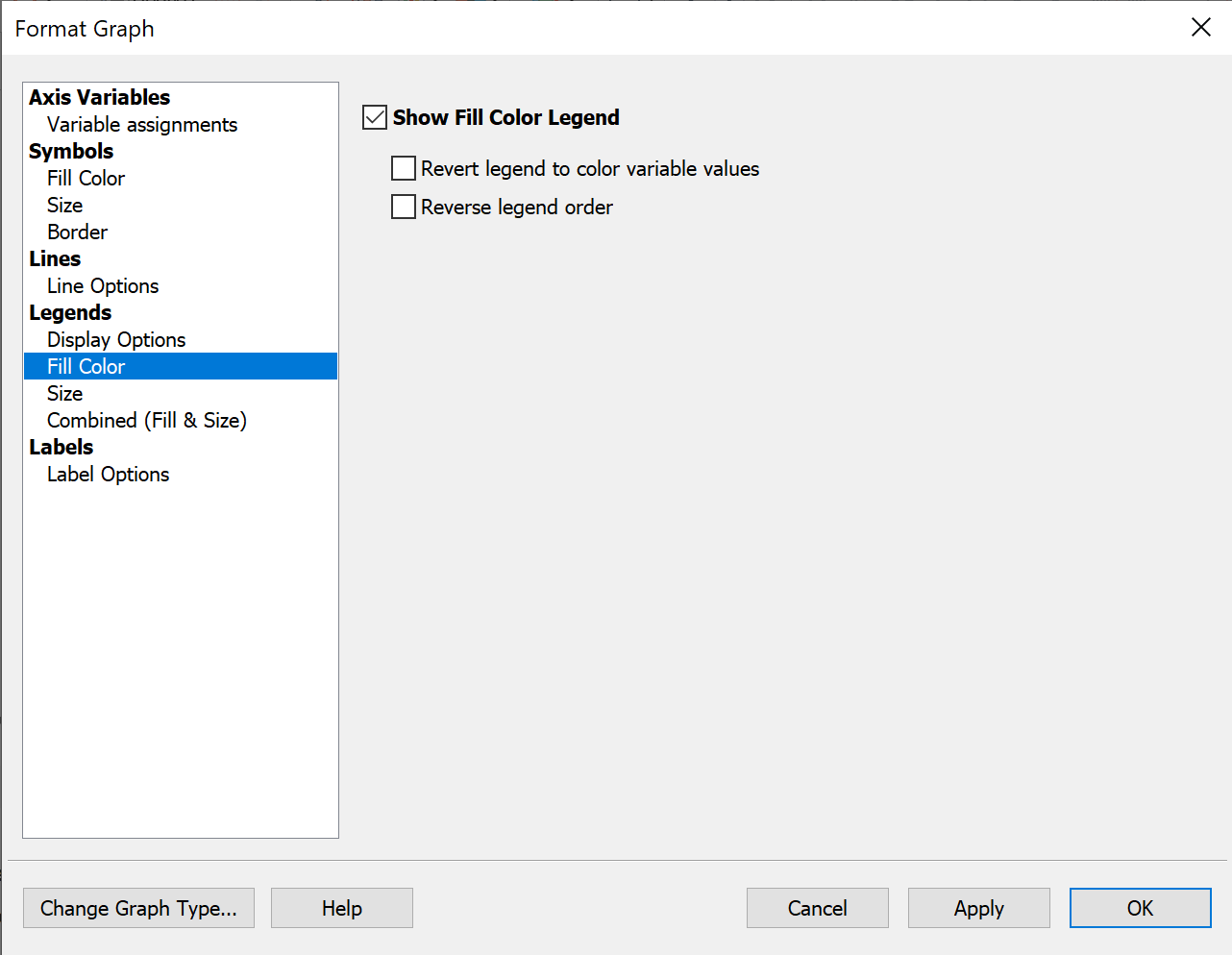1232x955 pixels.
Task: Open the Legends section
Action: [x=69, y=312]
